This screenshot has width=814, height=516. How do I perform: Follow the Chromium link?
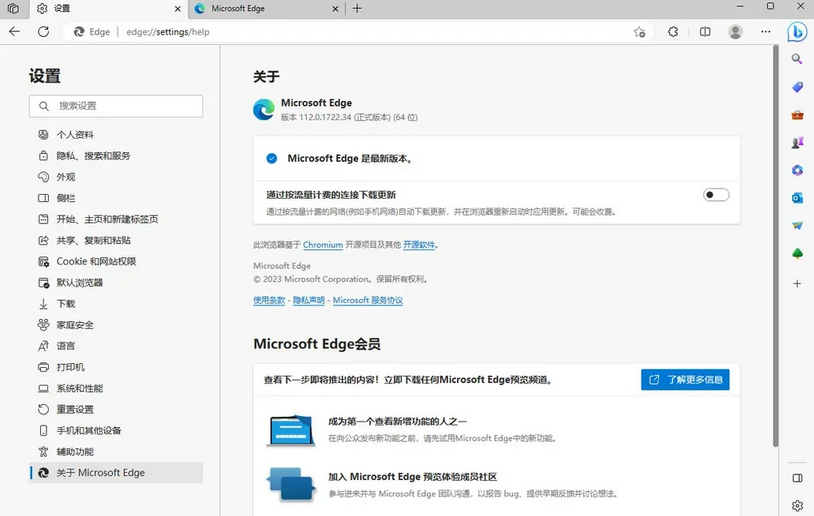[x=323, y=245]
